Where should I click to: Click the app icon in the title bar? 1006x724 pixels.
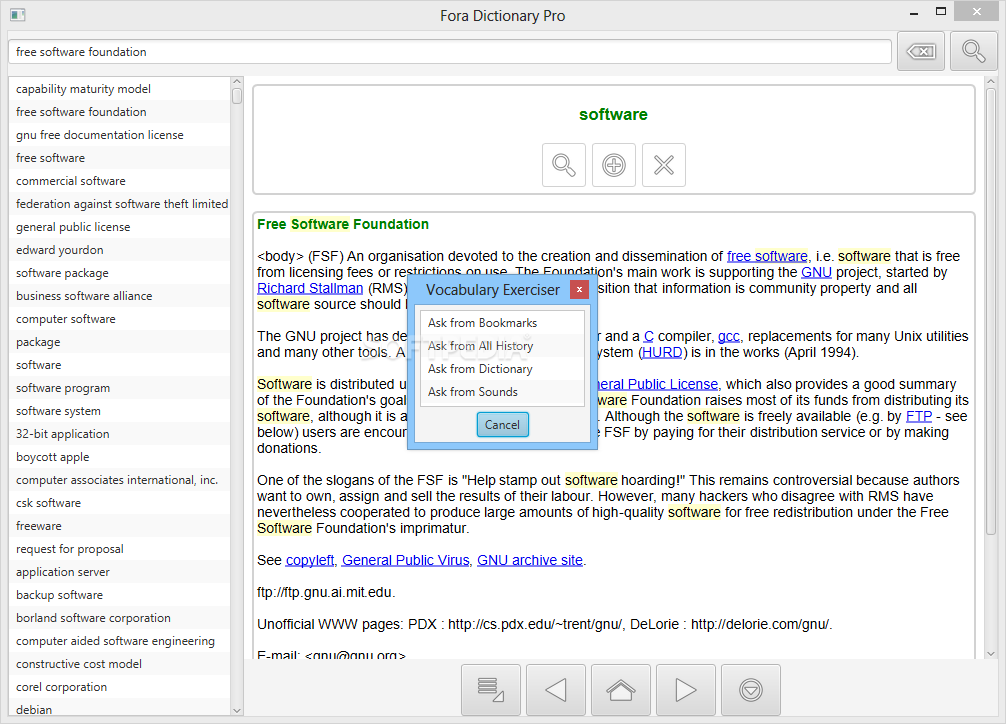click(18, 14)
